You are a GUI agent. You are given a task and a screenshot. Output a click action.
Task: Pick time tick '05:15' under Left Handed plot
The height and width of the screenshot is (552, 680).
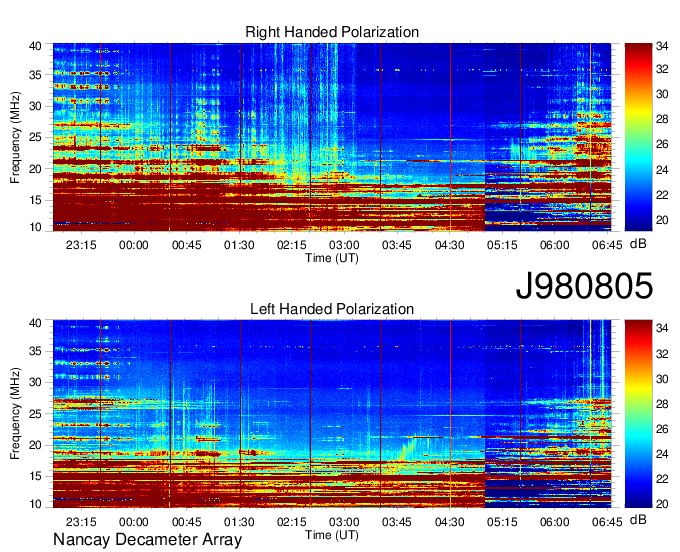(x=502, y=522)
